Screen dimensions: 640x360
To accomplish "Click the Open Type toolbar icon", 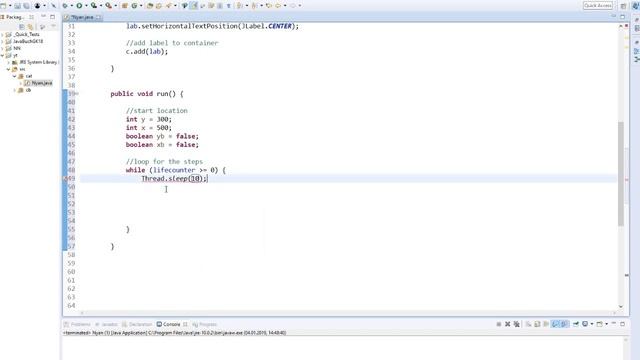I will pyautogui.click(x=150, y=6).
